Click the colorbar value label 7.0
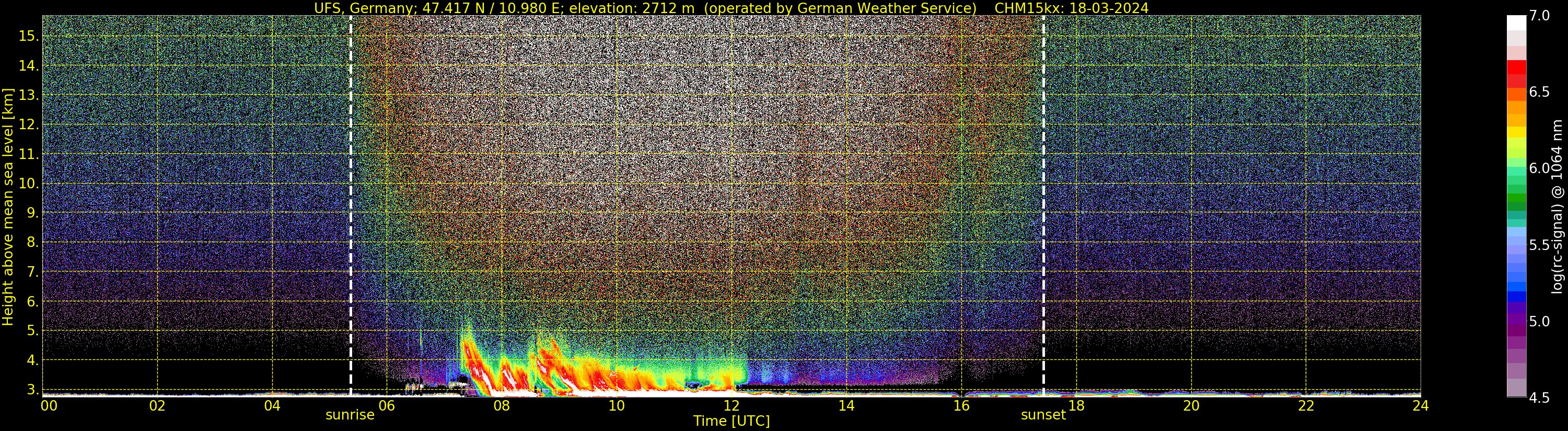1568x431 pixels. [1539, 16]
